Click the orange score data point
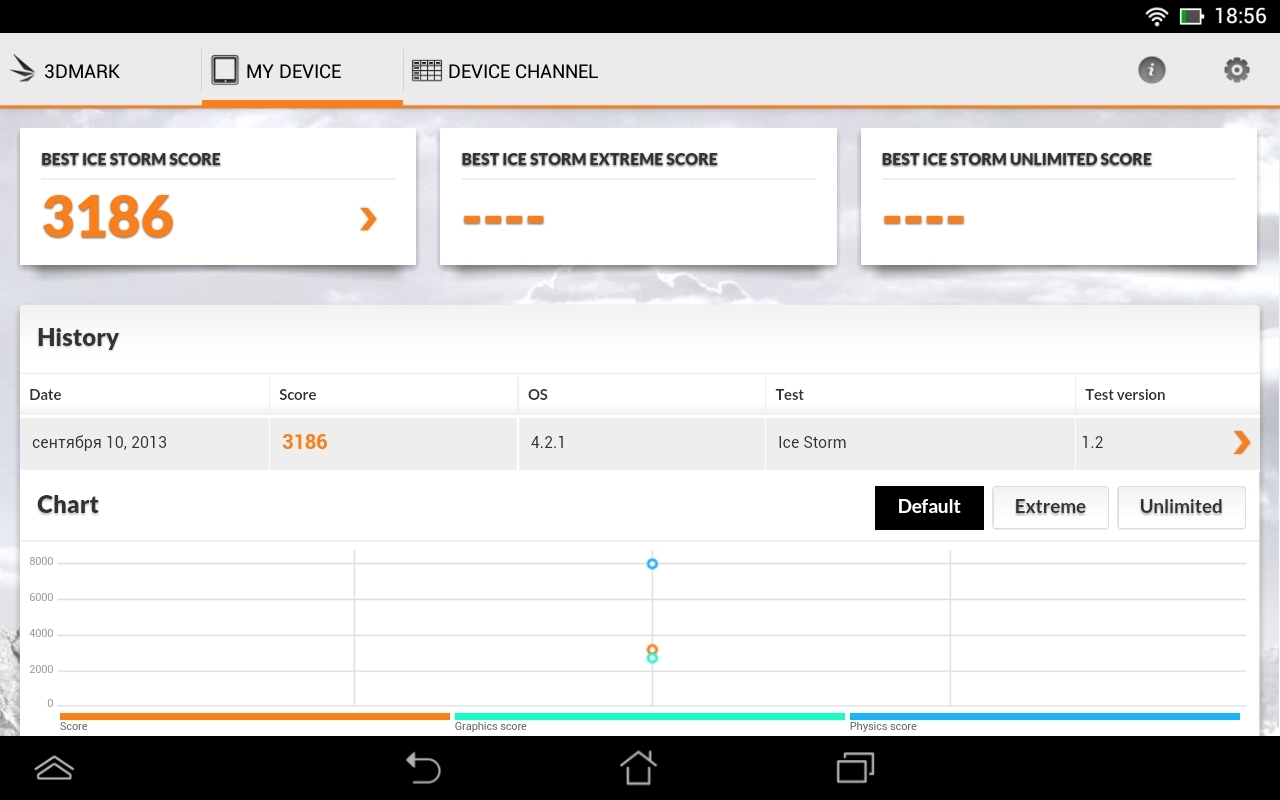Image resolution: width=1280 pixels, height=800 pixels. pyautogui.click(x=652, y=649)
